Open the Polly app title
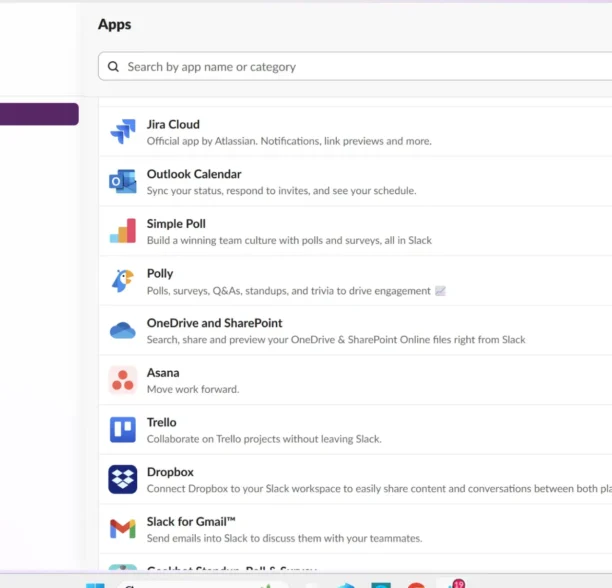Screen dimensions: 612x588 [x=160, y=274]
